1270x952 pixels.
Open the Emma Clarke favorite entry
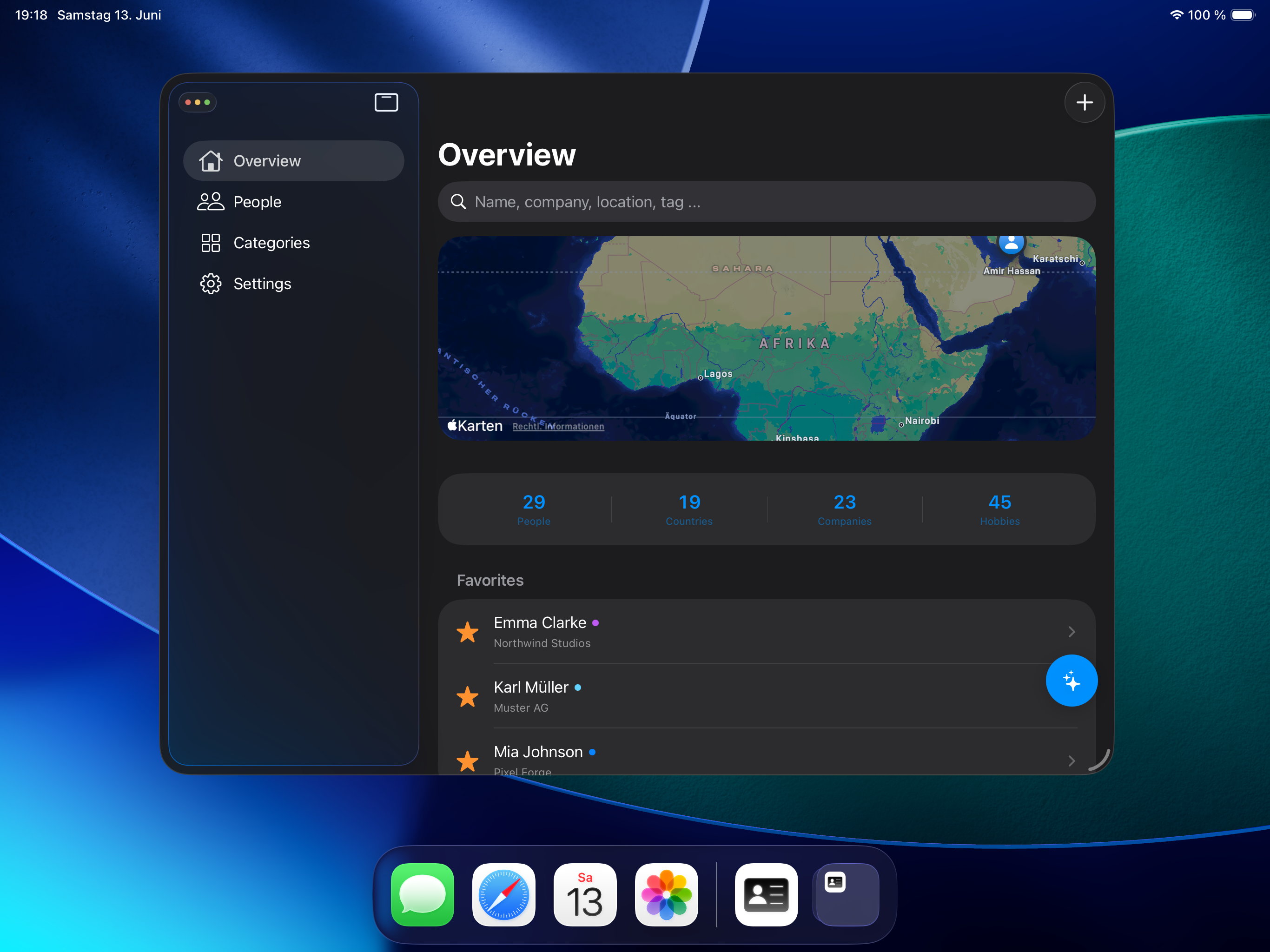click(767, 632)
